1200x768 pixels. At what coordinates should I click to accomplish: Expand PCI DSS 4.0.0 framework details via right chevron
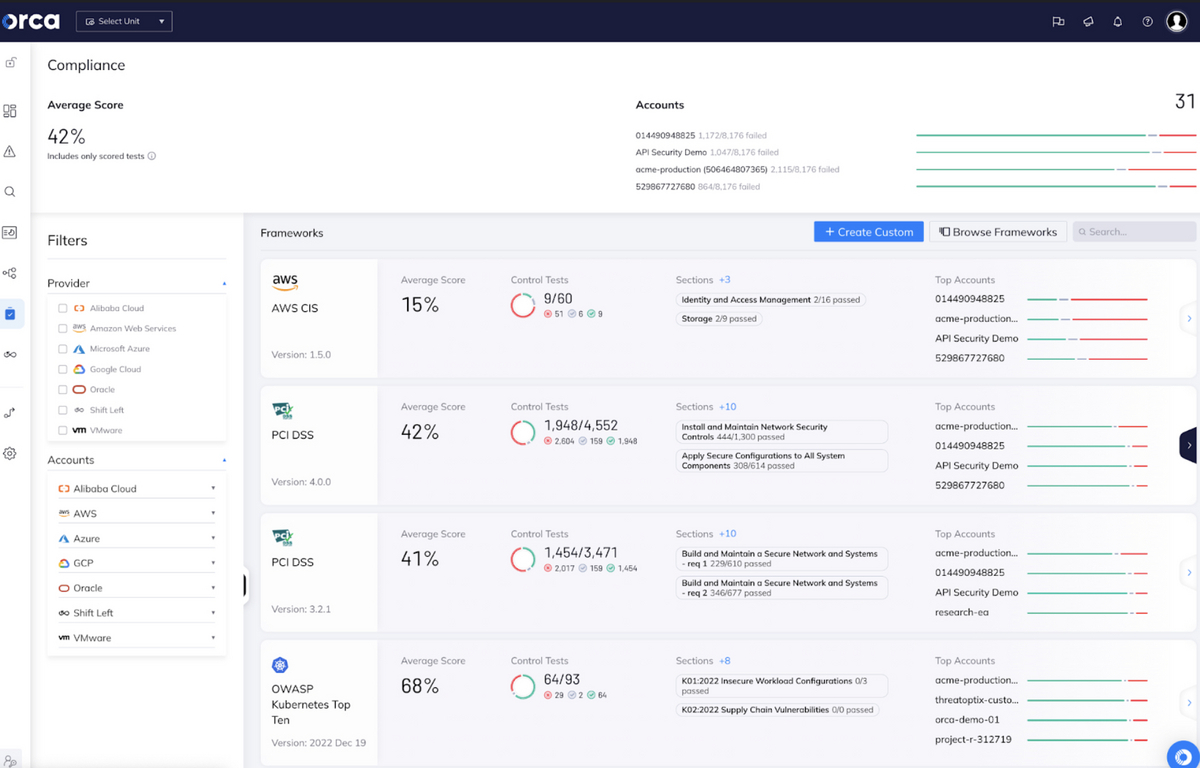pyautogui.click(x=1188, y=445)
